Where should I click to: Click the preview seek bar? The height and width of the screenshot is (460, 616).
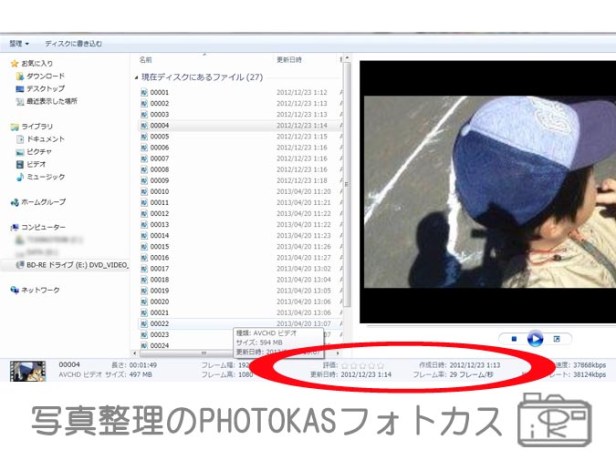click(491, 326)
